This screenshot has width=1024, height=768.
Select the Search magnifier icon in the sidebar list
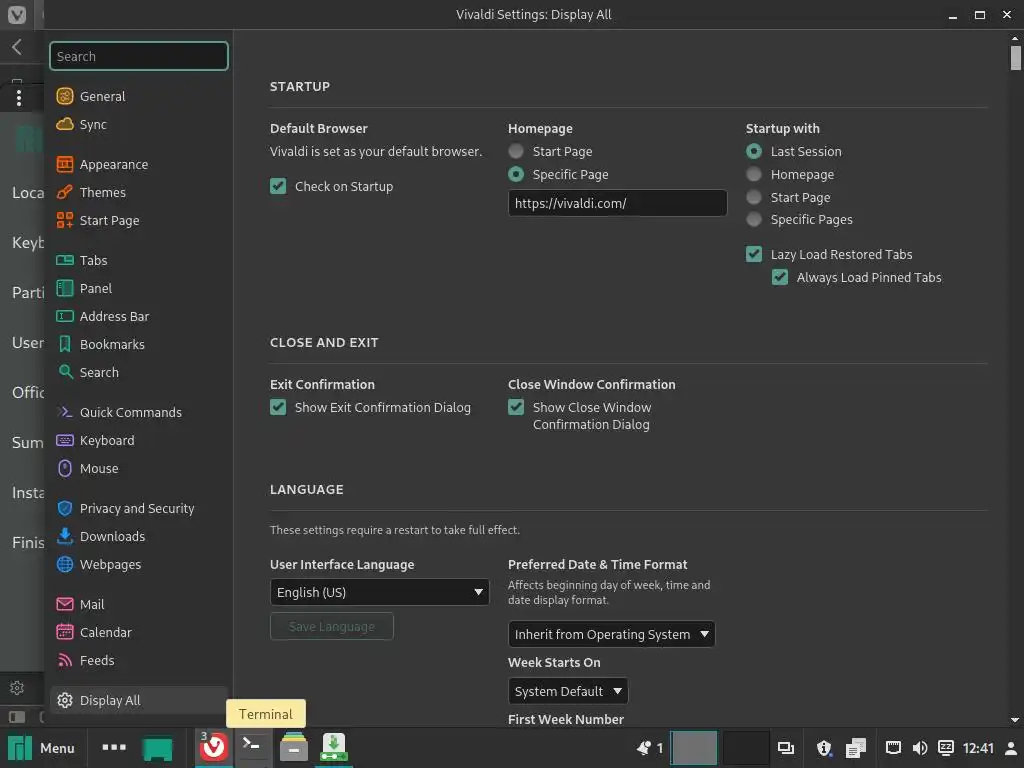[65, 372]
